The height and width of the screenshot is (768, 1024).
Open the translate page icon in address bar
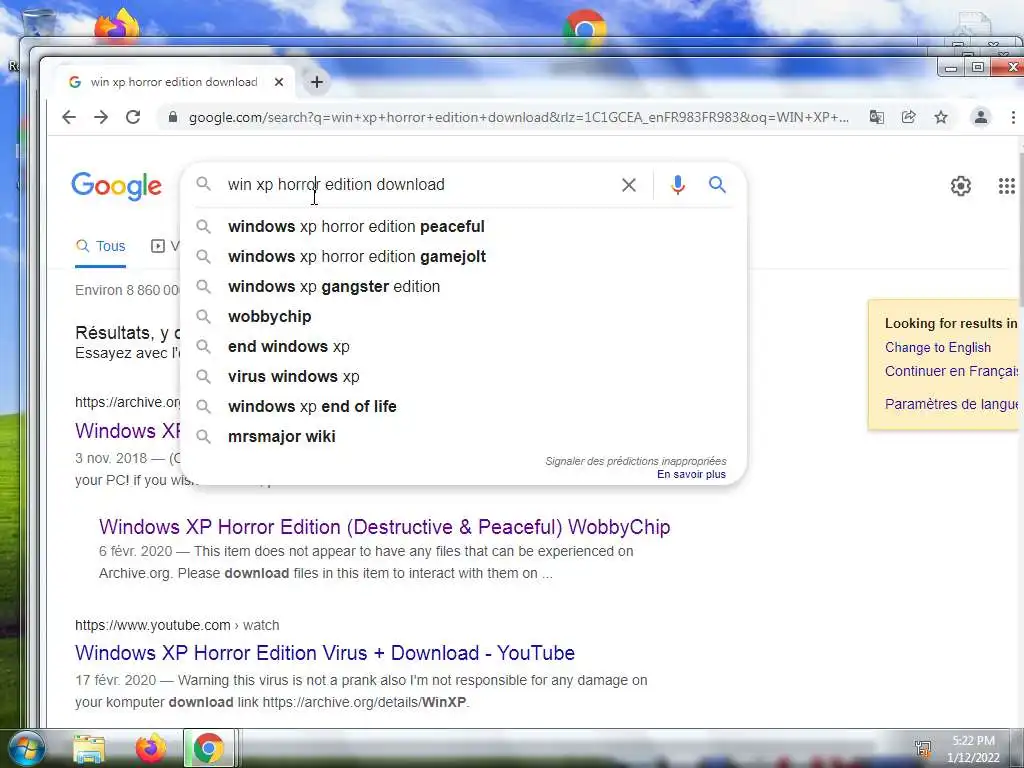click(876, 118)
